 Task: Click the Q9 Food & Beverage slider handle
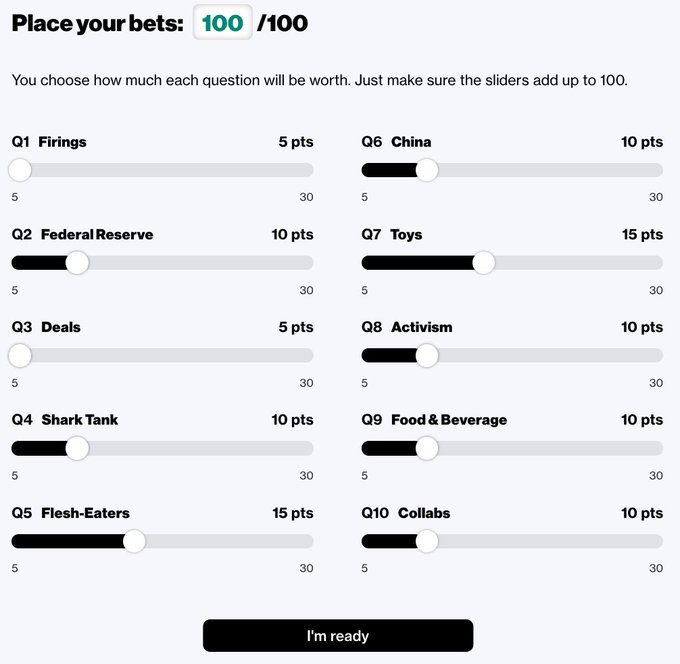point(427,448)
